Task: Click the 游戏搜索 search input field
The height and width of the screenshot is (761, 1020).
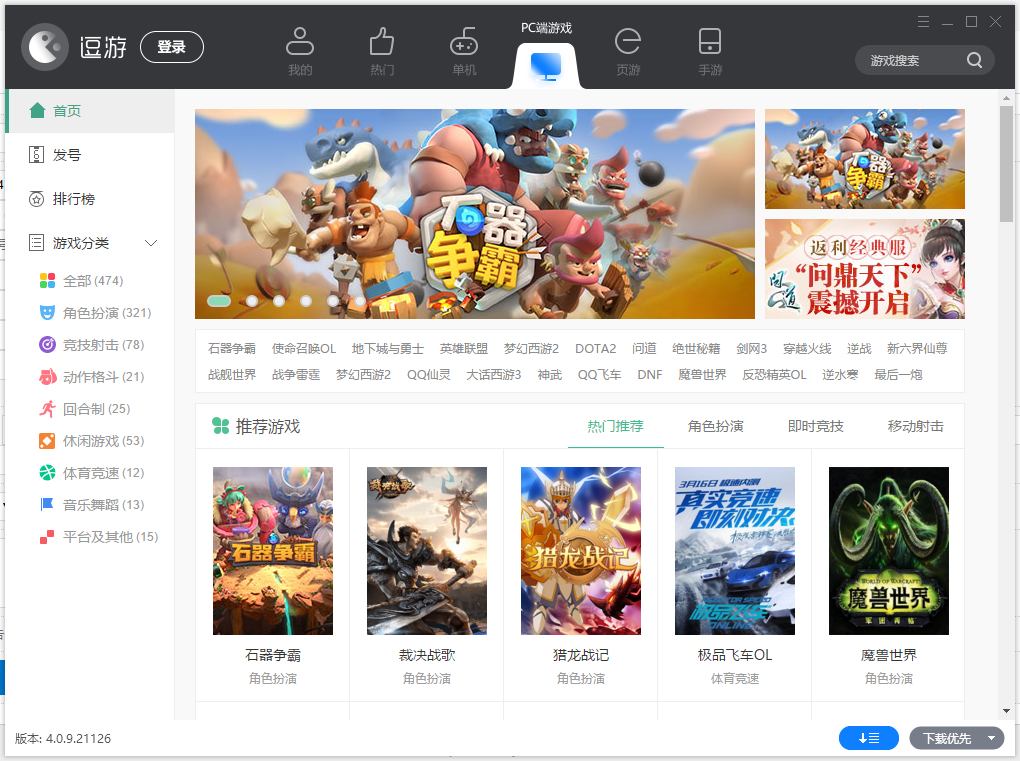Action: point(911,60)
